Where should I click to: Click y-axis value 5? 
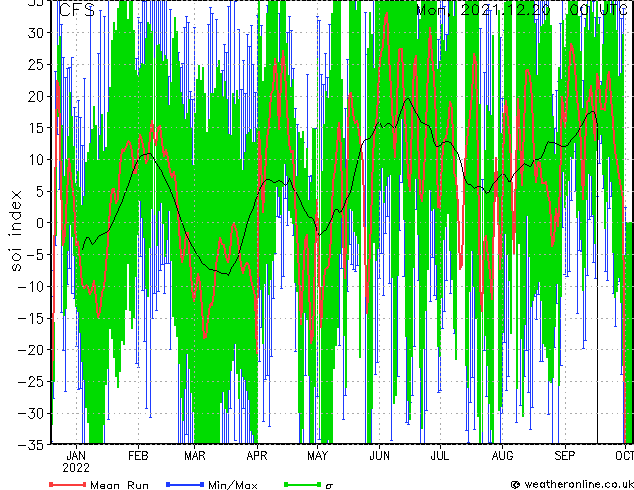pos(40,191)
